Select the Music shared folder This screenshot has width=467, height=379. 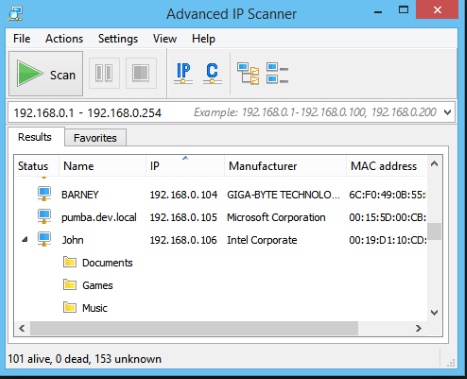coord(95,308)
